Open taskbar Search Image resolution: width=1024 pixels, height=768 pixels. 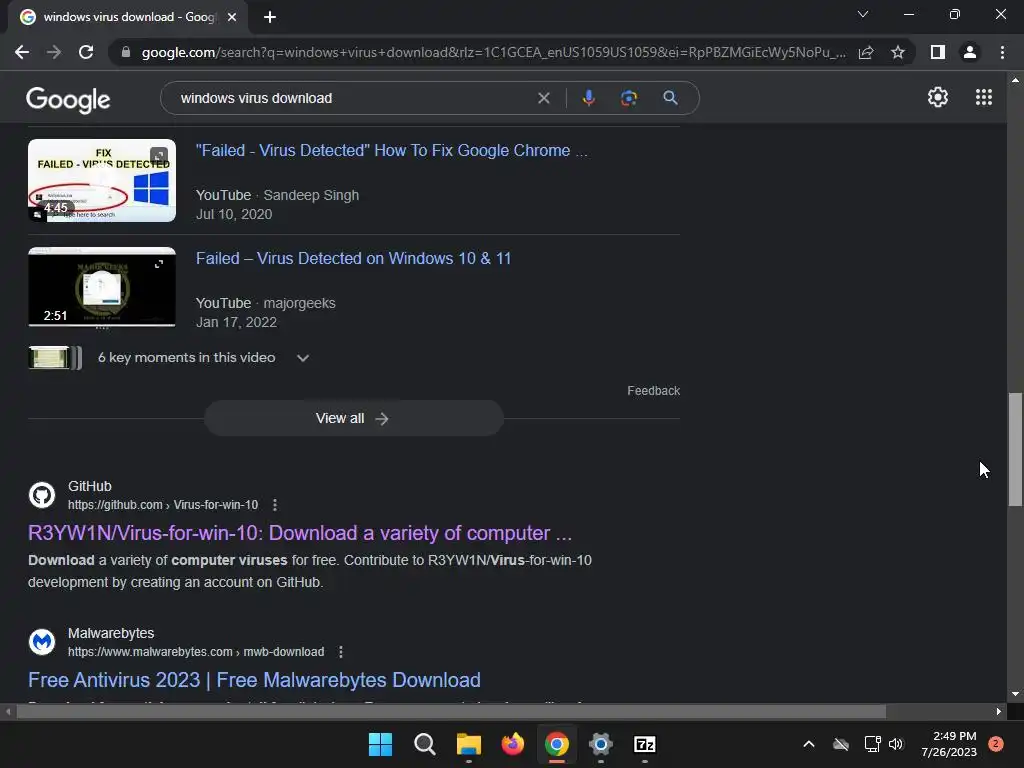coord(424,744)
